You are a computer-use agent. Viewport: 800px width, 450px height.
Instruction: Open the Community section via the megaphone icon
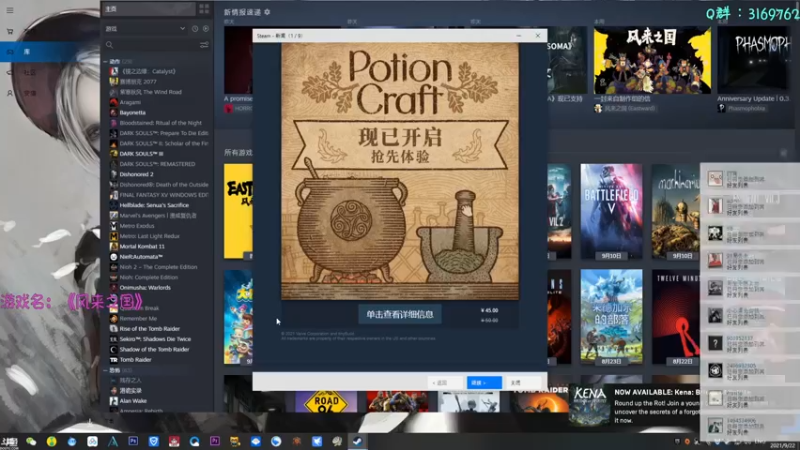pyautogui.click(x=10, y=72)
